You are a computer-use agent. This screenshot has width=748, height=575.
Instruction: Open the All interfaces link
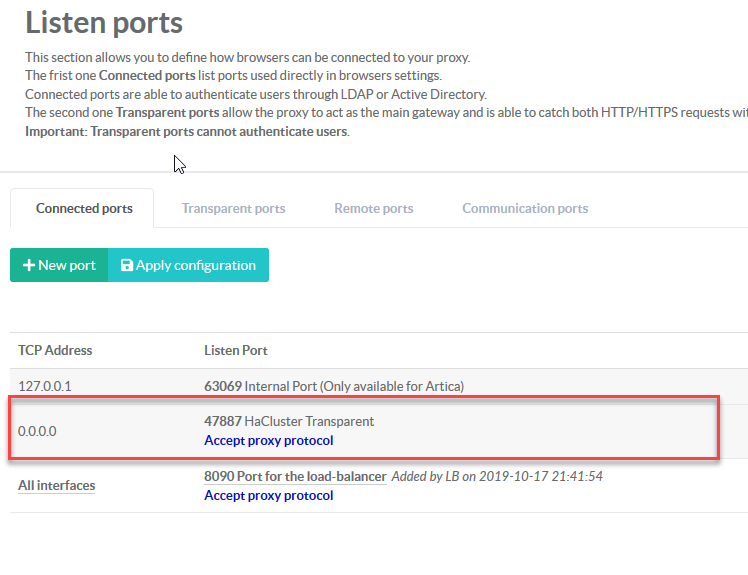(x=56, y=485)
